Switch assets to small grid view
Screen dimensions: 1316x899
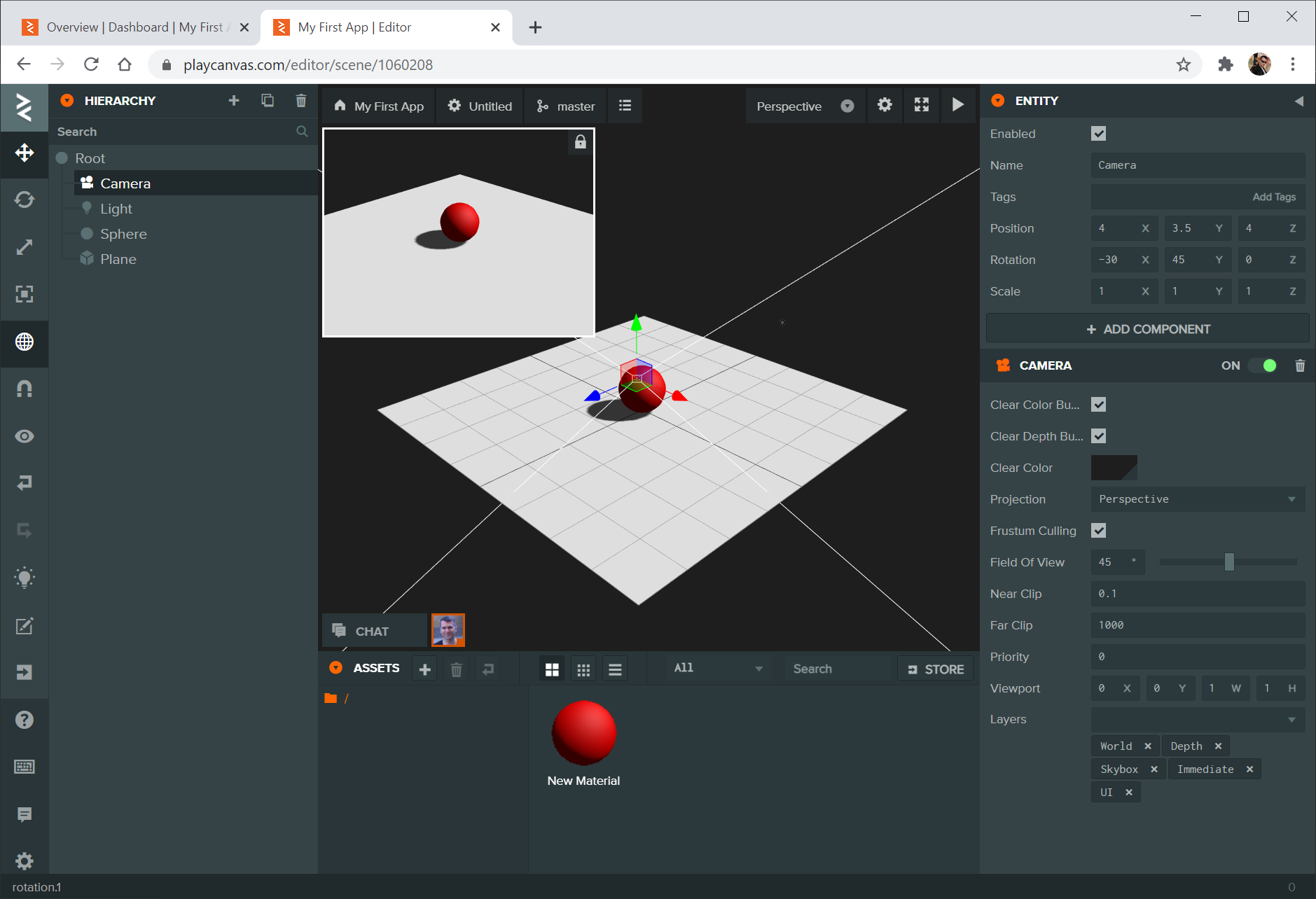583,669
